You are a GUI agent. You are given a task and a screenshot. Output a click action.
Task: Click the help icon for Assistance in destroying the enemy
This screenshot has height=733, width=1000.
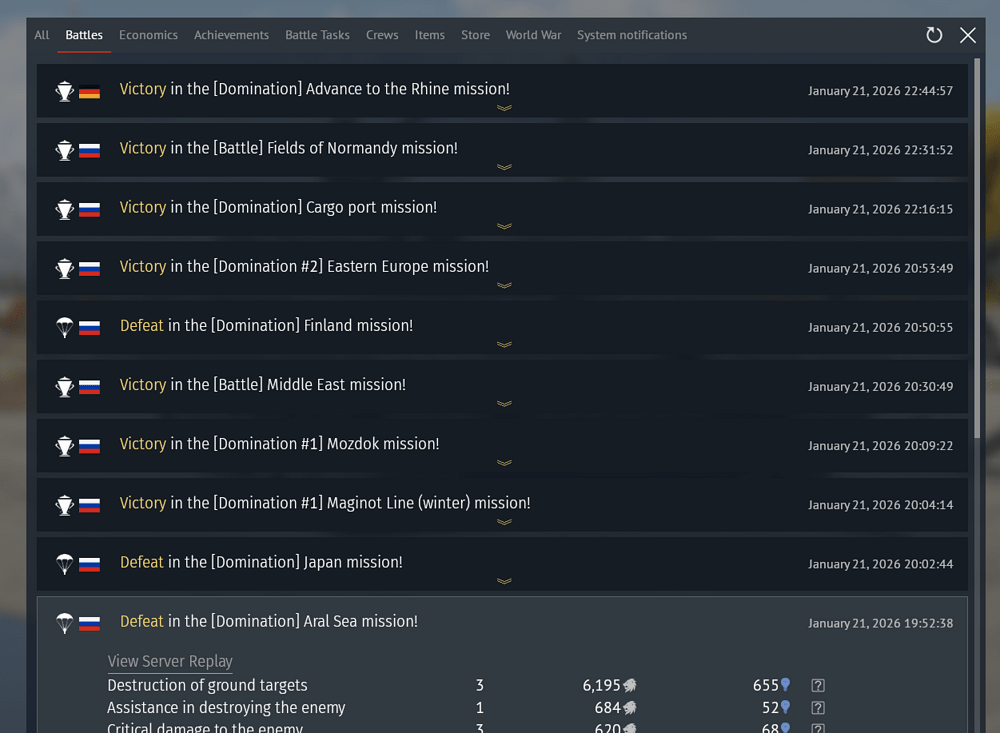coord(818,708)
